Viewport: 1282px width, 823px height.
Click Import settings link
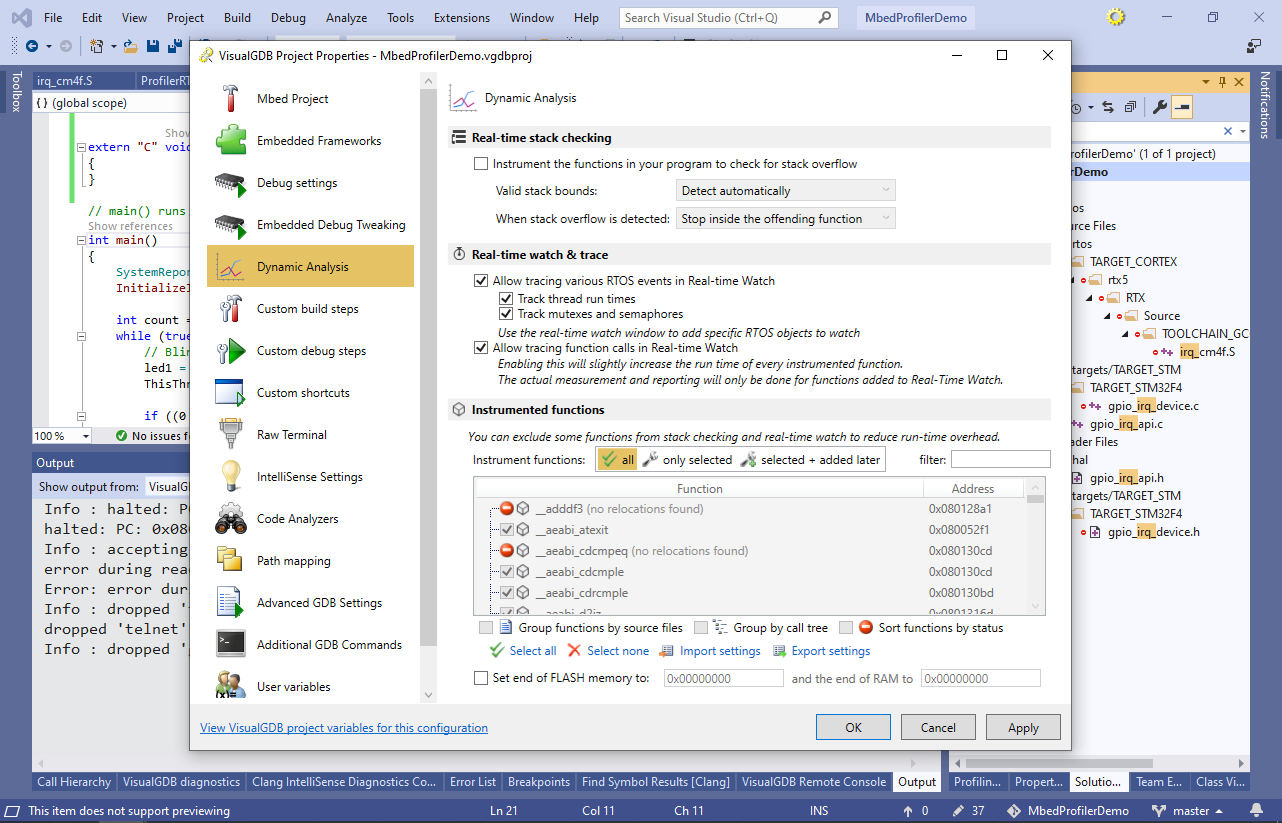pos(711,651)
